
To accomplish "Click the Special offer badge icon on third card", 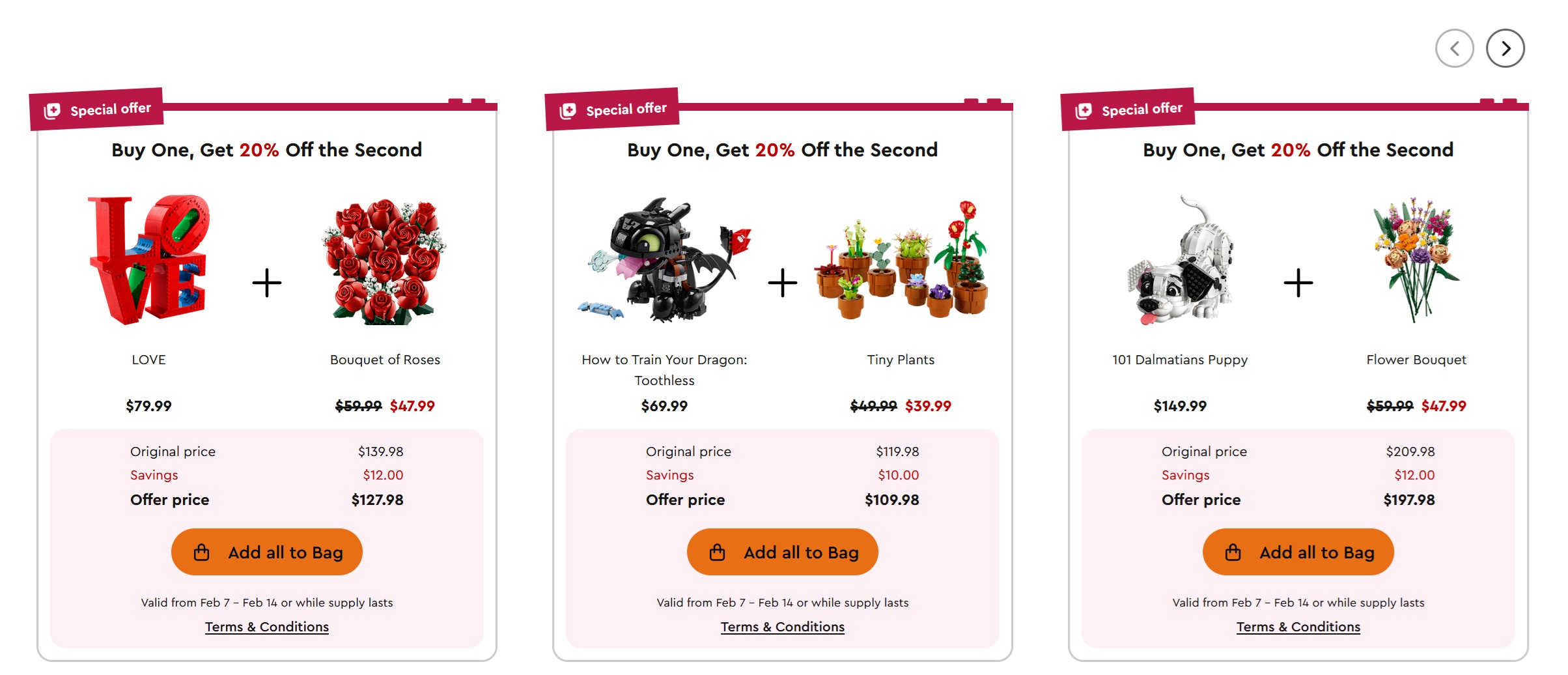I will pyautogui.click(x=1084, y=111).
